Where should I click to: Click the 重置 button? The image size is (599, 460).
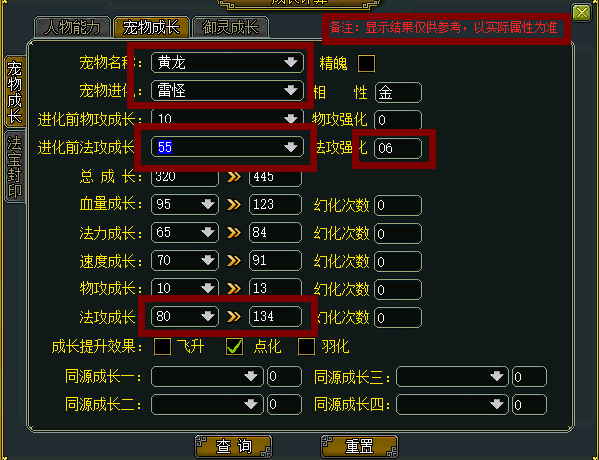point(359,446)
